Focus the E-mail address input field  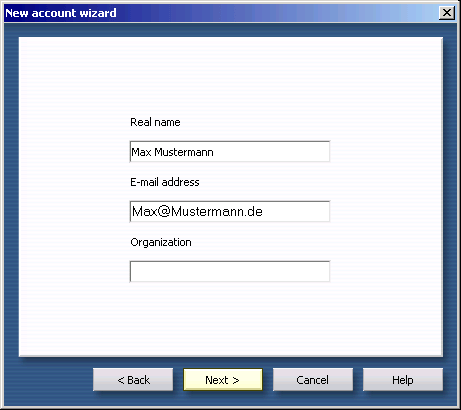[230, 211]
